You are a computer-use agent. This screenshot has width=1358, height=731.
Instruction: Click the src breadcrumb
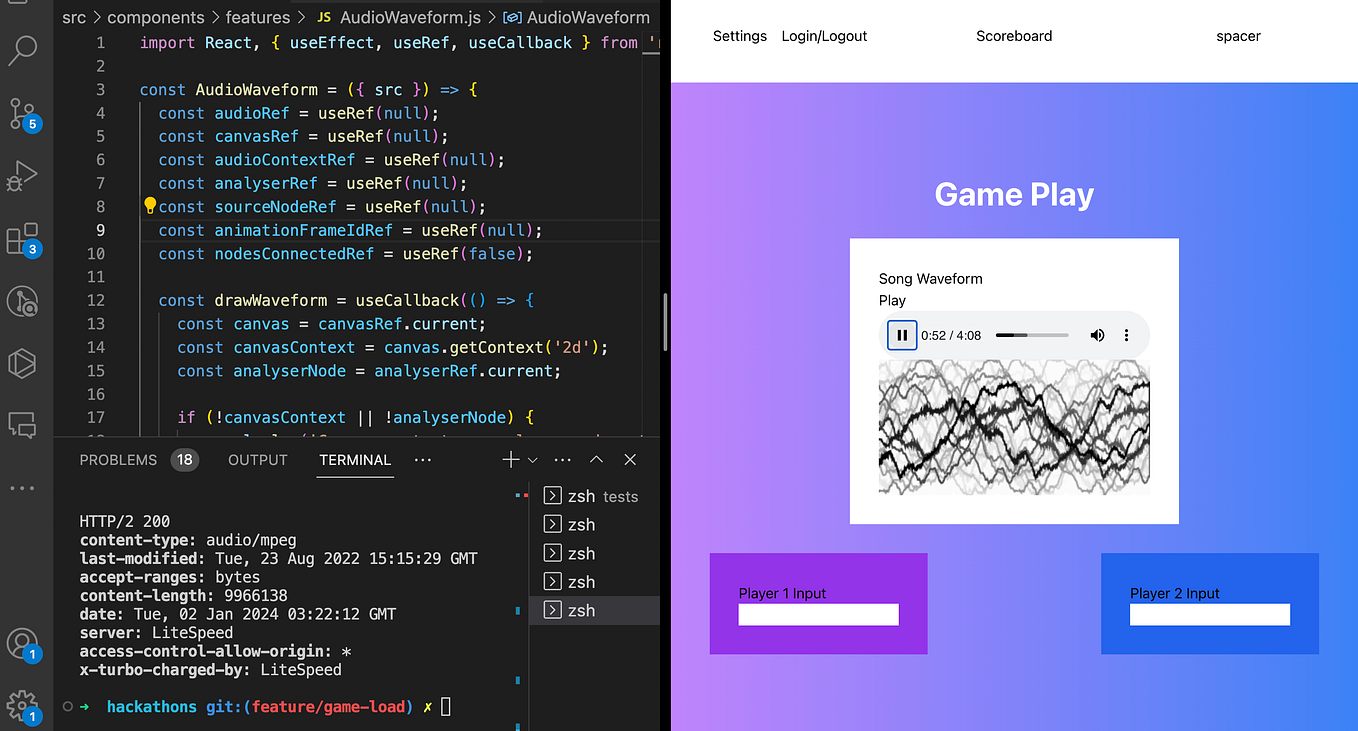tap(74, 17)
